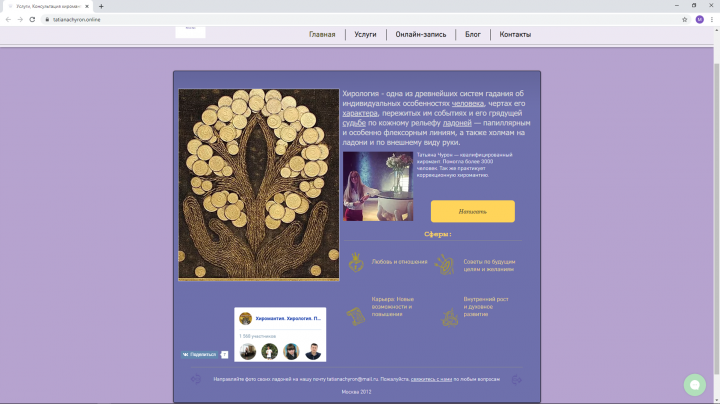Select the Услуги, Консультация browser tab
The image size is (720, 404).
point(48,6)
